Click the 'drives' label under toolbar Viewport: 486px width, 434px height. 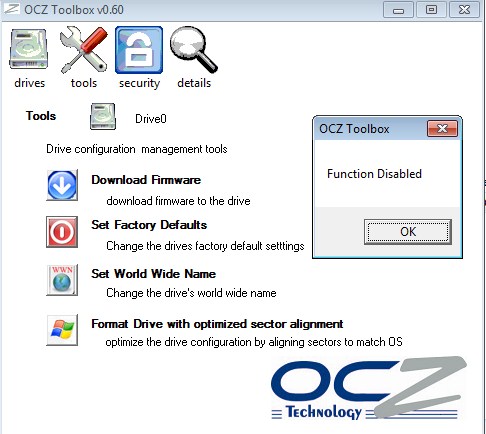tap(29, 83)
